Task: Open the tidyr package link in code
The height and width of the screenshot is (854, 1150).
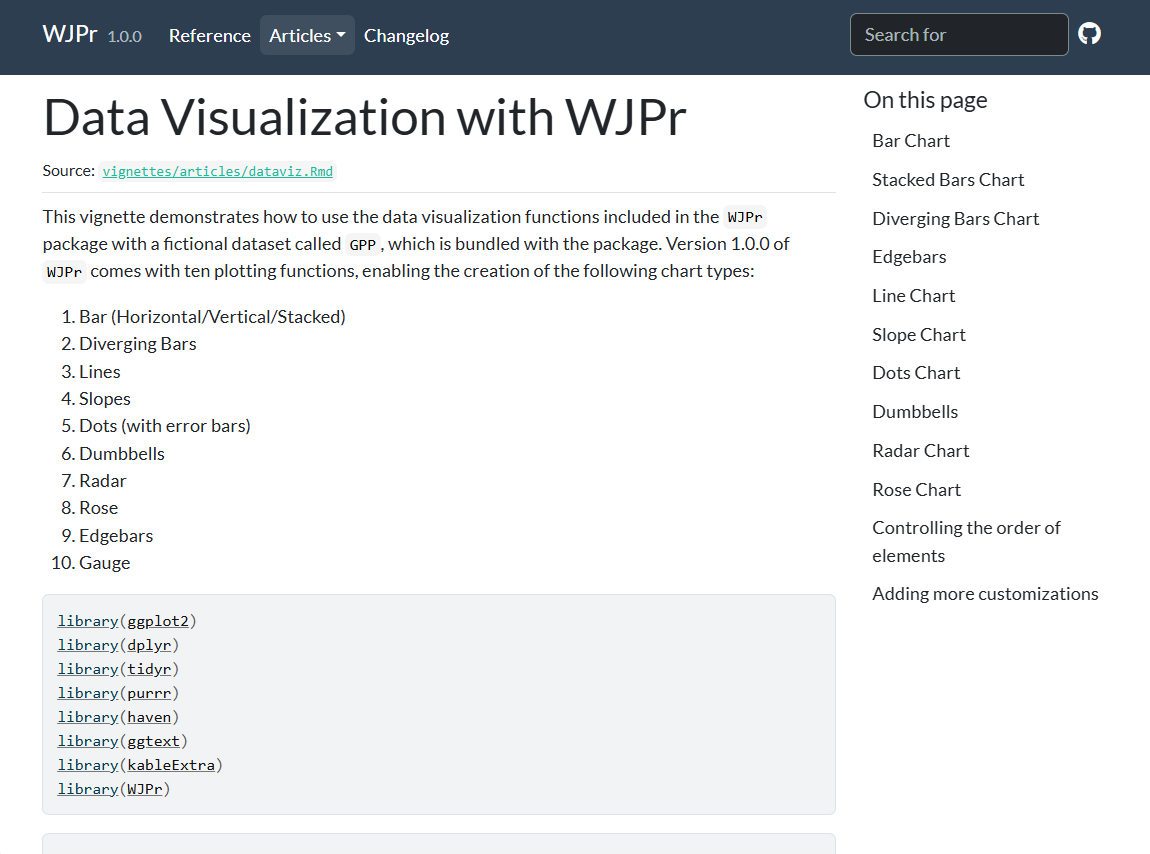Action: click(x=149, y=669)
